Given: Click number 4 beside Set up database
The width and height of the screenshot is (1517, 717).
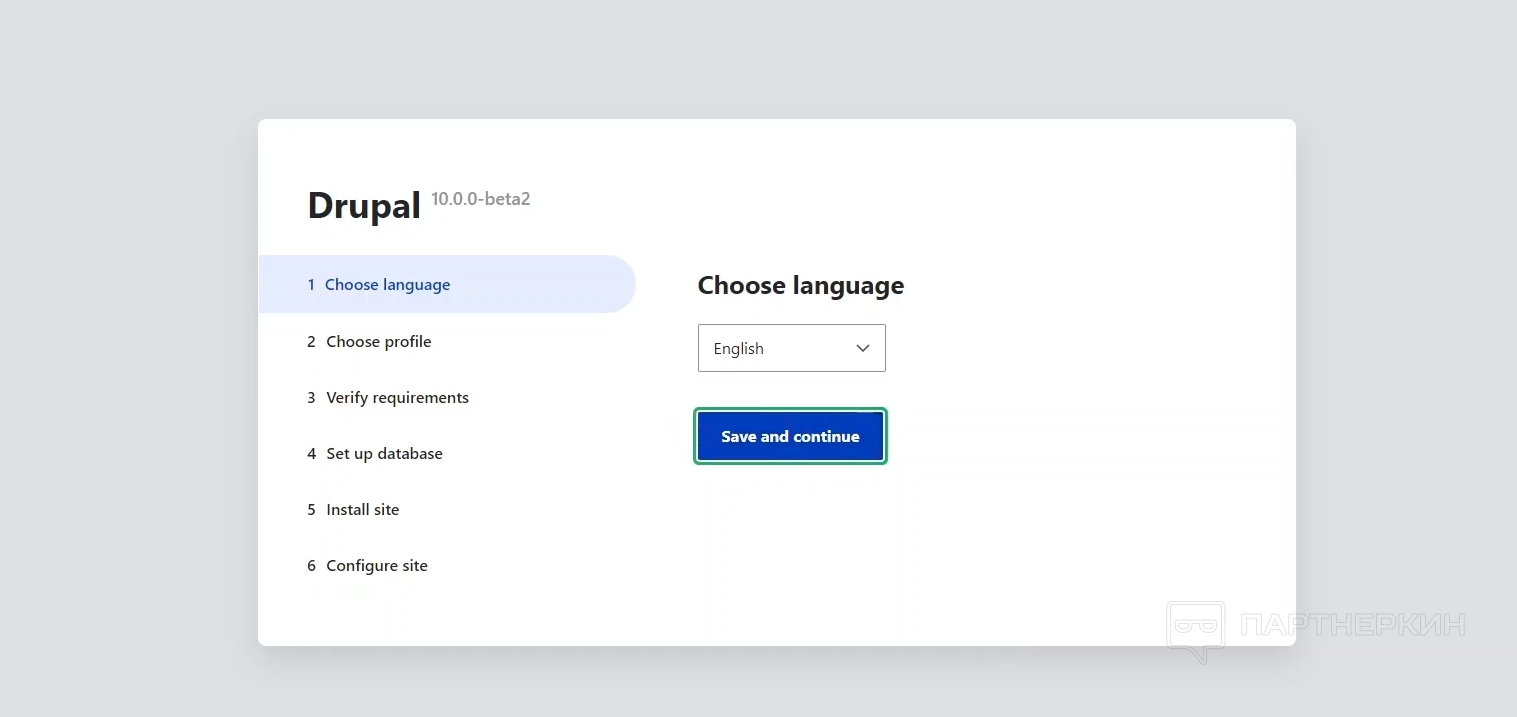Looking at the screenshot, I should (311, 454).
